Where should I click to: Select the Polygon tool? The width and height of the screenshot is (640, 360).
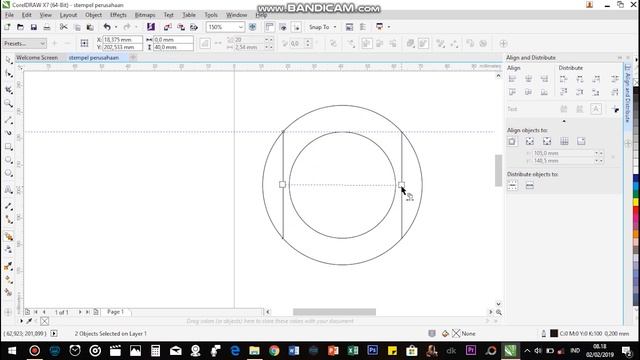click(9, 173)
